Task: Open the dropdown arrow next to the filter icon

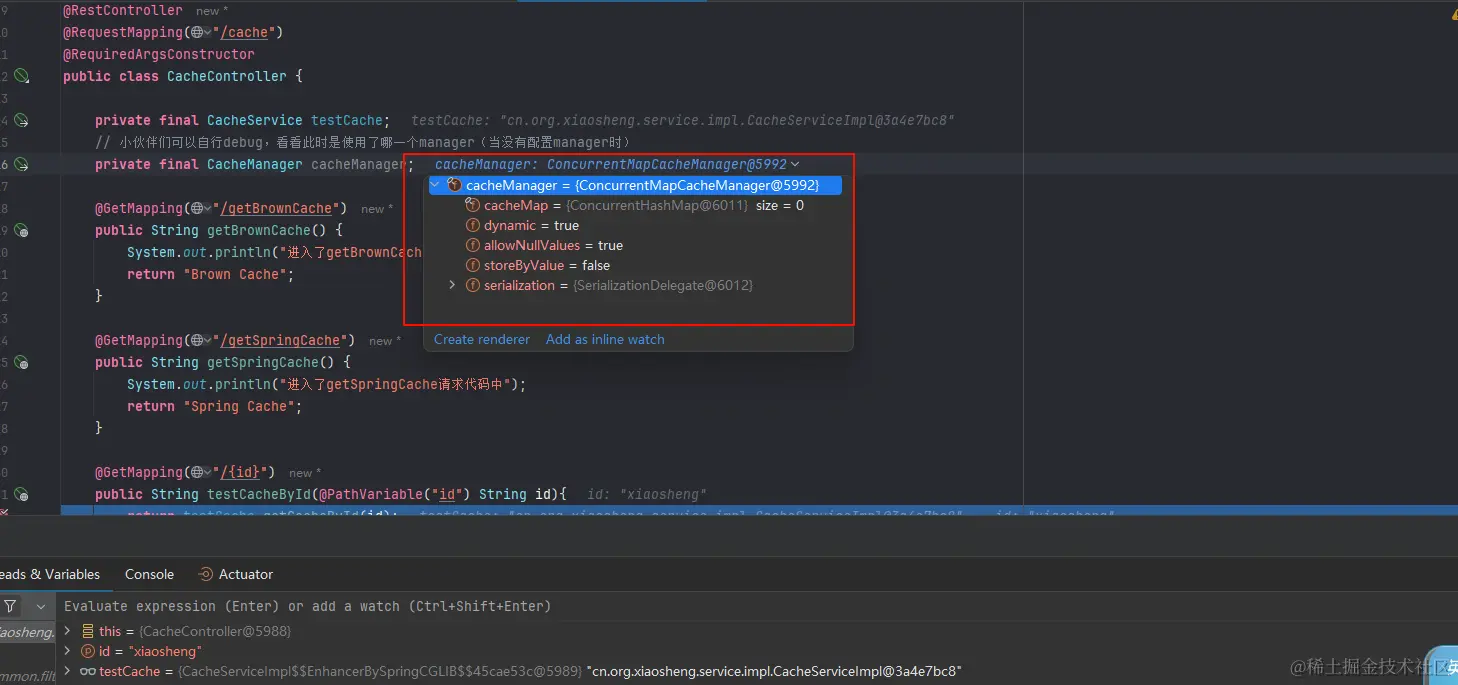Action: tap(41, 606)
